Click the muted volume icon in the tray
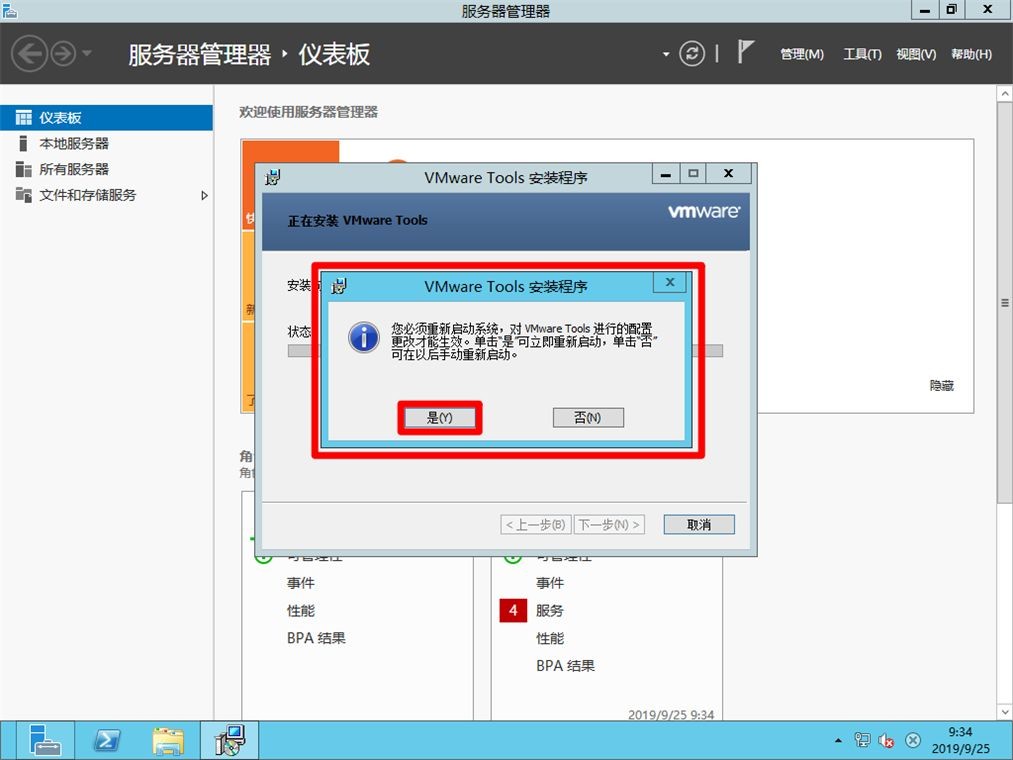Viewport: 1013px width, 760px height. [x=887, y=741]
